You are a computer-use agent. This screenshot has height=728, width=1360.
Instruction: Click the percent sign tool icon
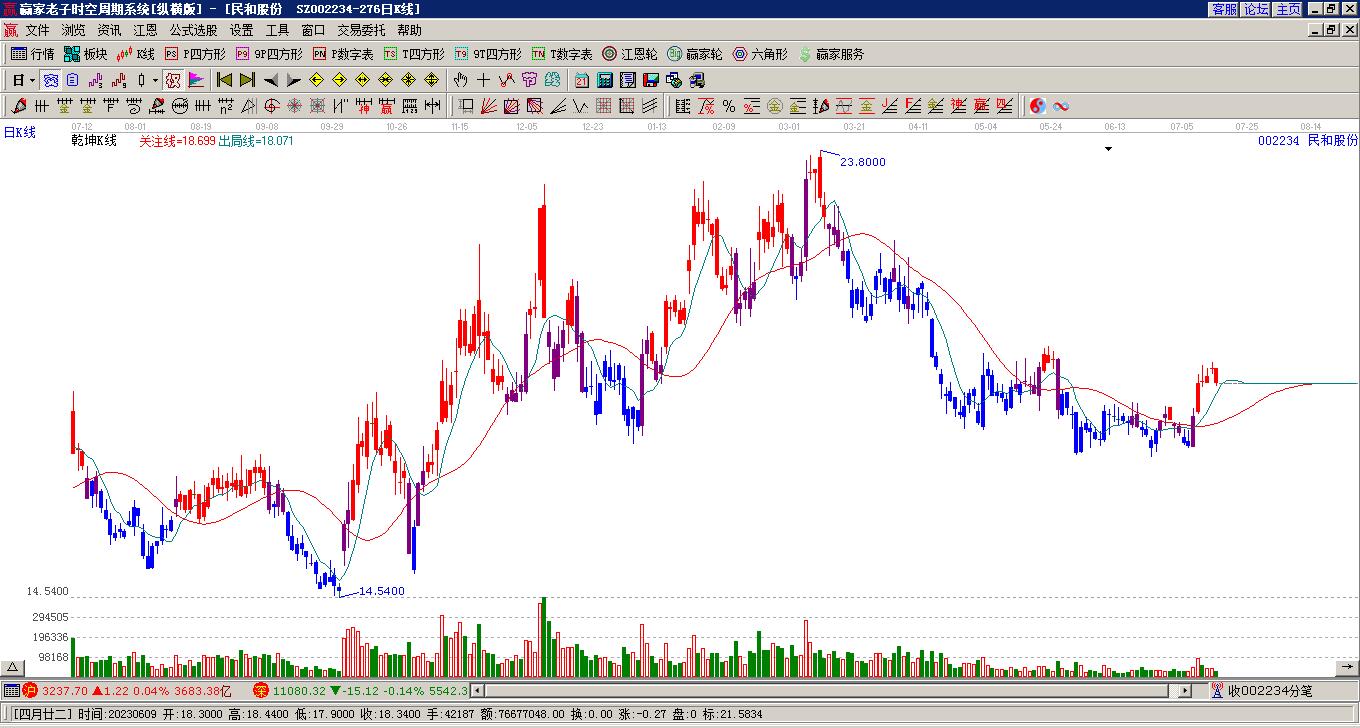(729, 106)
